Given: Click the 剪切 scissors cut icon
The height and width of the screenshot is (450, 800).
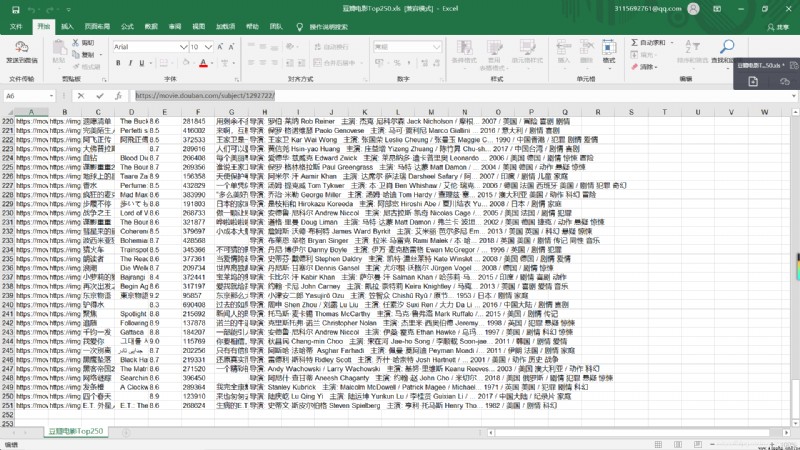Looking at the screenshot, I should (76, 43).
